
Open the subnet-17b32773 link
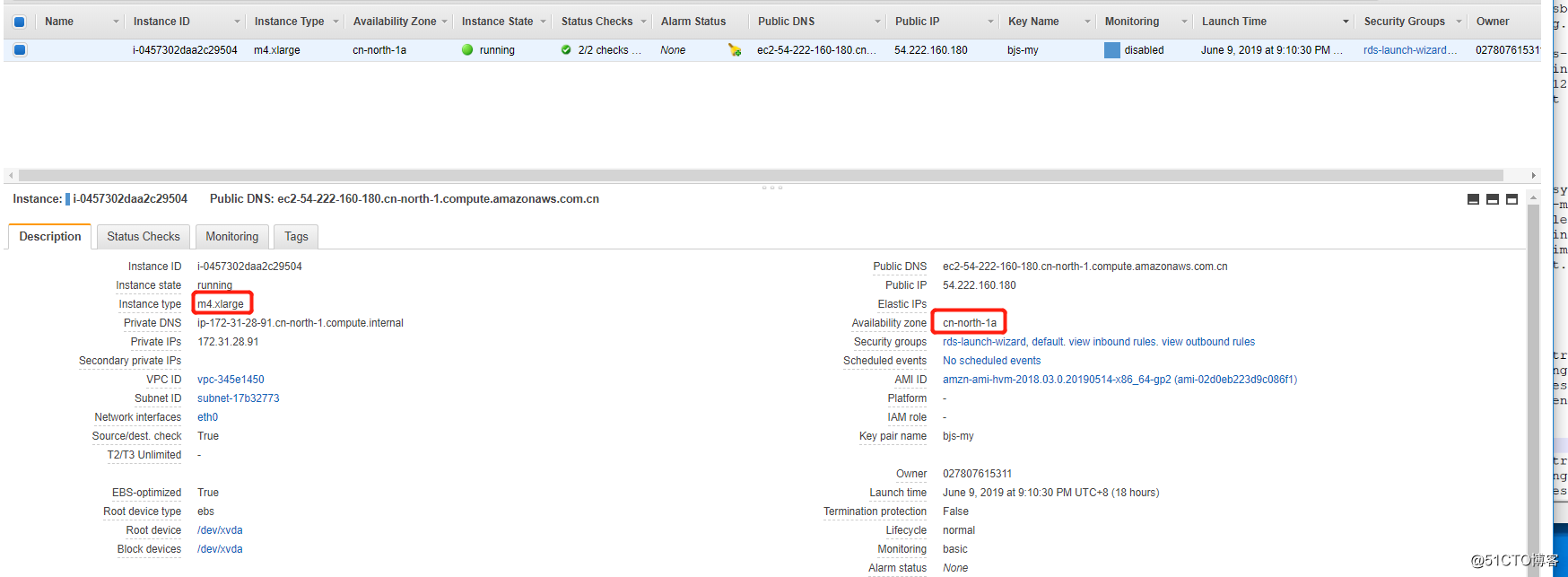pyautogui.click(x=239, y=398)
